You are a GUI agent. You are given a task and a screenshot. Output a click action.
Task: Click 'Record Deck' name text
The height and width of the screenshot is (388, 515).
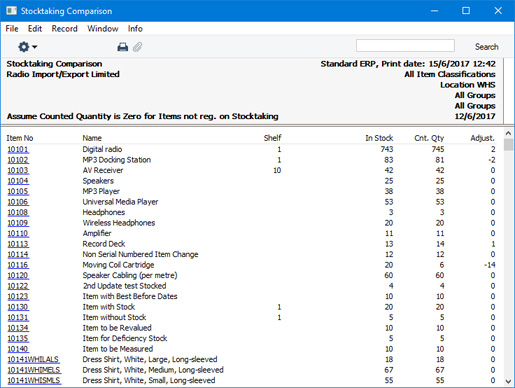coord(104,244)
